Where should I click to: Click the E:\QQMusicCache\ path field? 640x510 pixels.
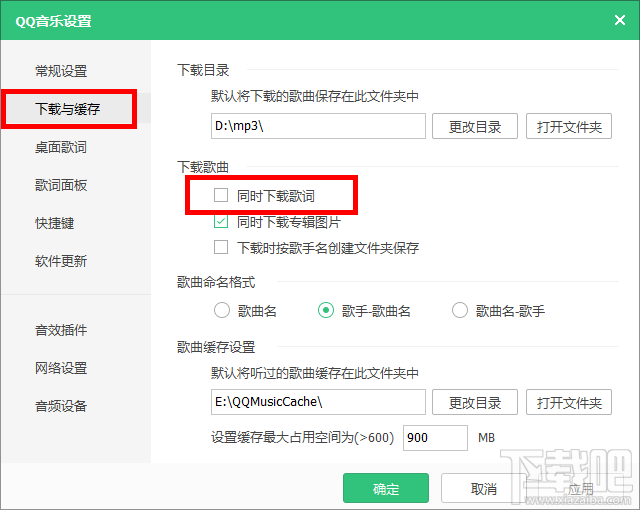tap(318, 402)
